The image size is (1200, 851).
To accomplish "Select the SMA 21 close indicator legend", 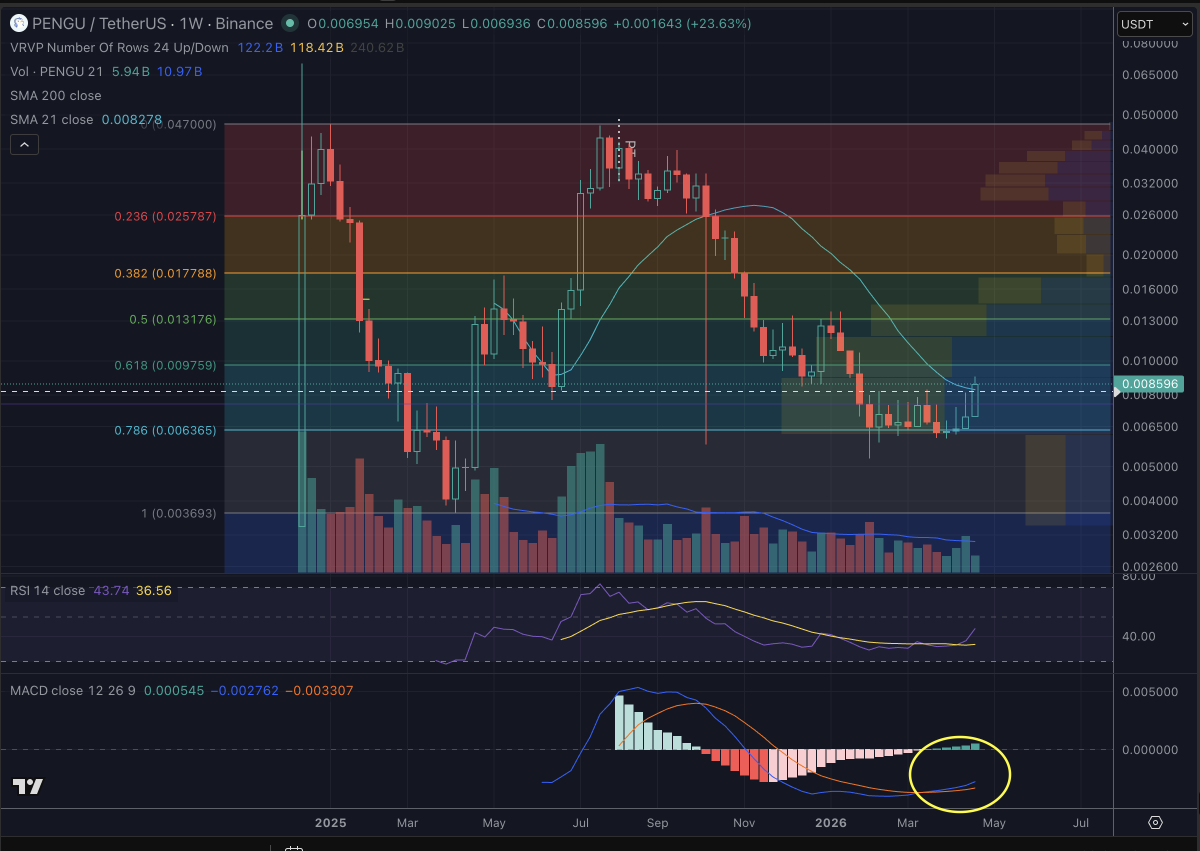I will (x=52, y=119).
